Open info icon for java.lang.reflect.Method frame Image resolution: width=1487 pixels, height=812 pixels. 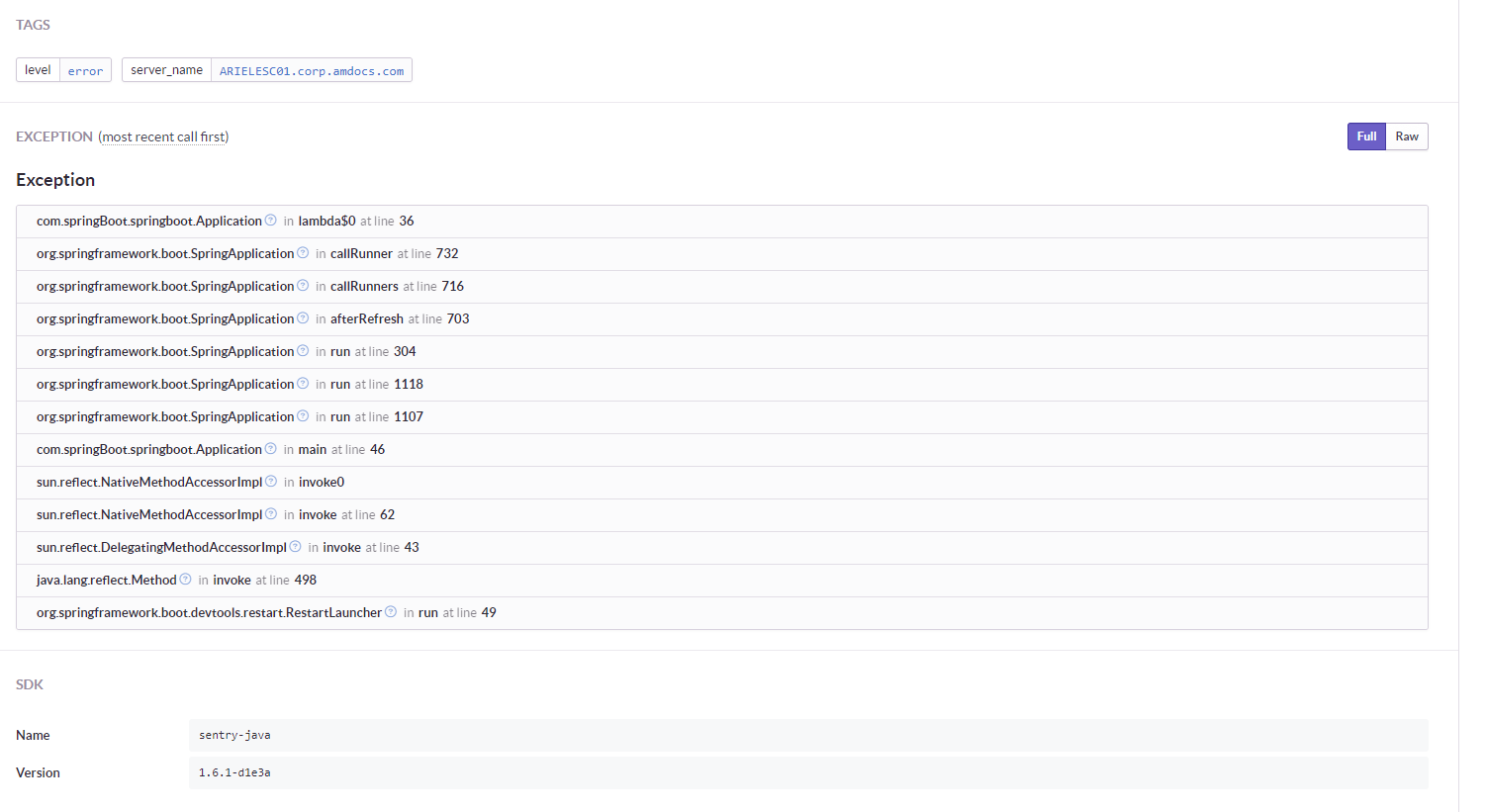(185, 579)
